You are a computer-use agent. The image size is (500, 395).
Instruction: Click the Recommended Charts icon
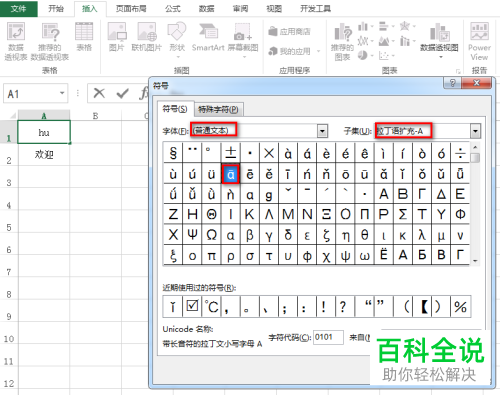tap(342, 42)
